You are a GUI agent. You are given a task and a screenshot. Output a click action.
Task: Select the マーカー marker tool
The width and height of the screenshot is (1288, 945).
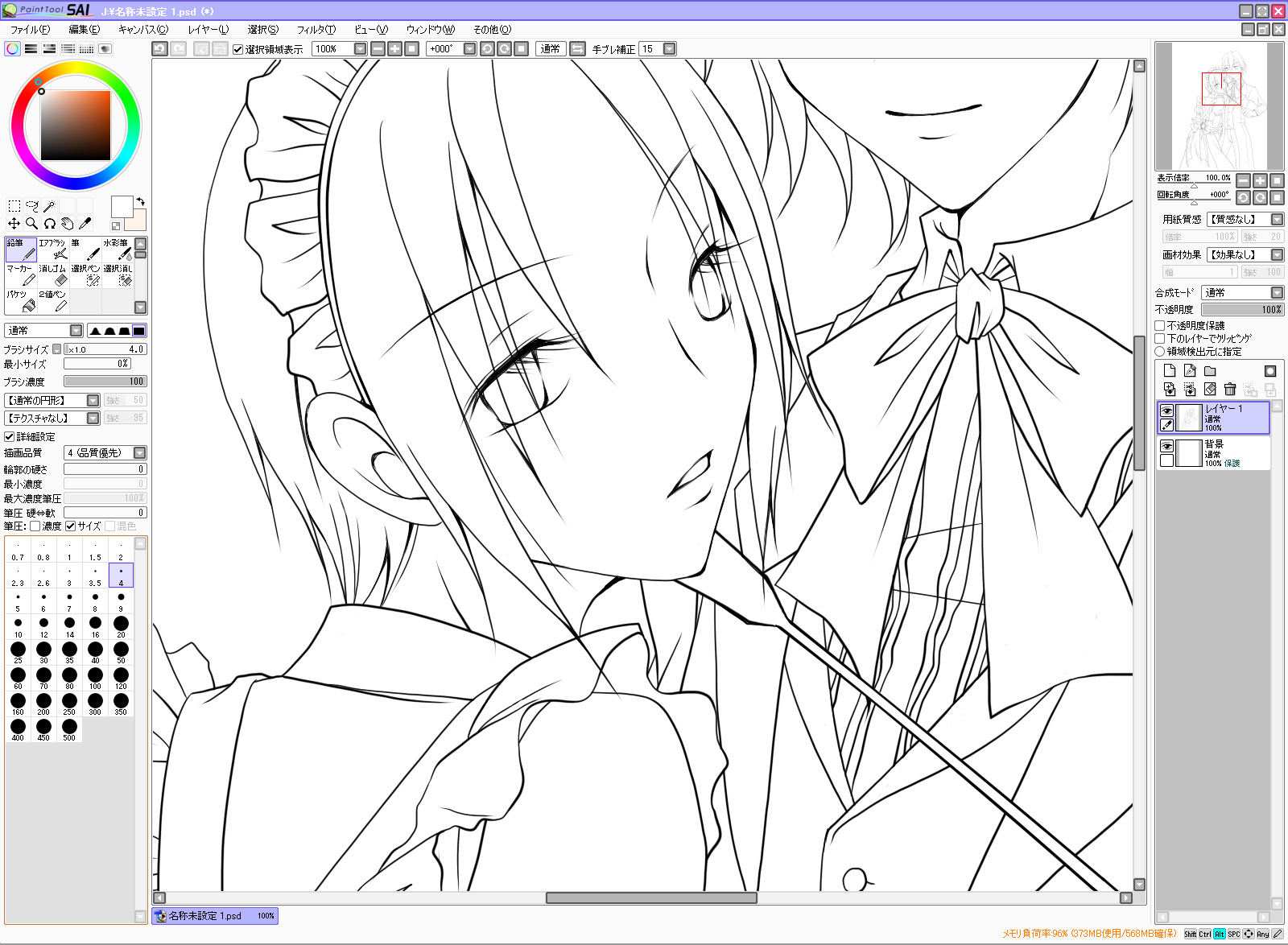click(21, 275)
